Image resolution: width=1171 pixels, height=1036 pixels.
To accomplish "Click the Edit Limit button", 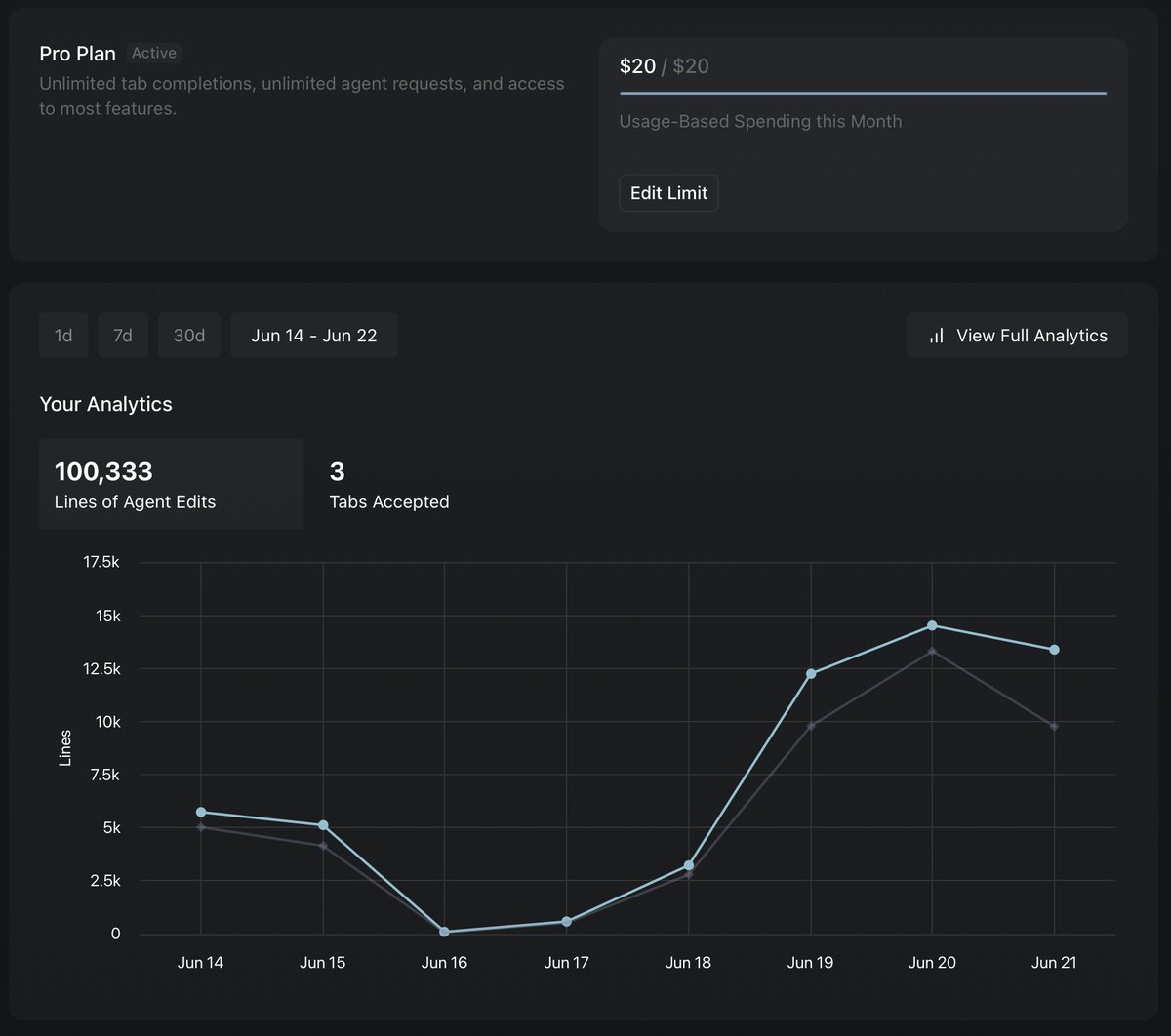I will [668, 192].
